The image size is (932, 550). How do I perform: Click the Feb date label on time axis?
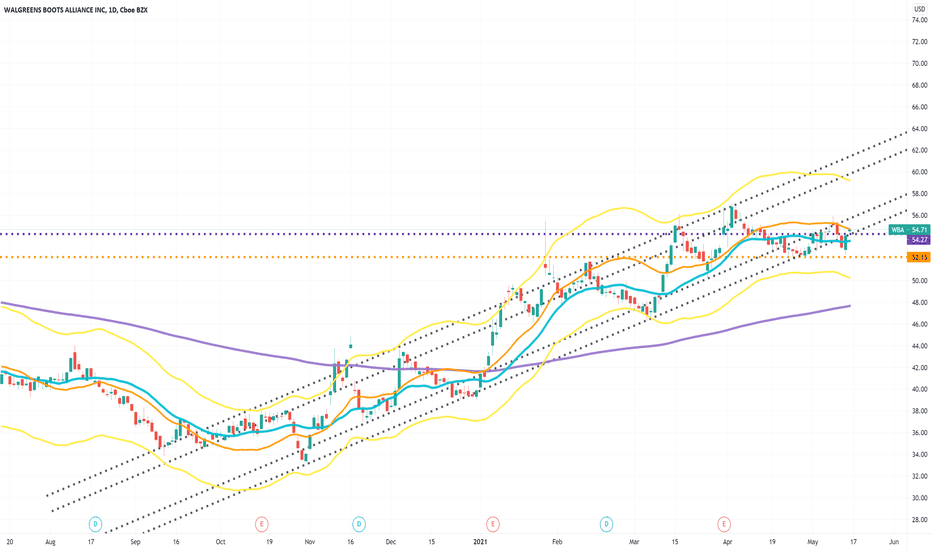pyautogui.click(x=557, y=542)
